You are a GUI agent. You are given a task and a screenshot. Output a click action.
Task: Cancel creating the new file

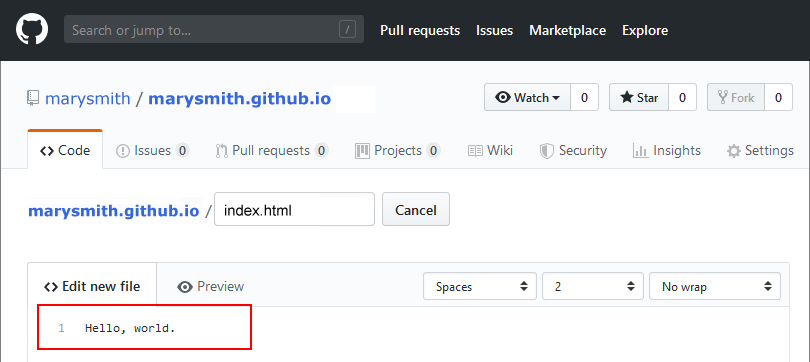(416, 209)
